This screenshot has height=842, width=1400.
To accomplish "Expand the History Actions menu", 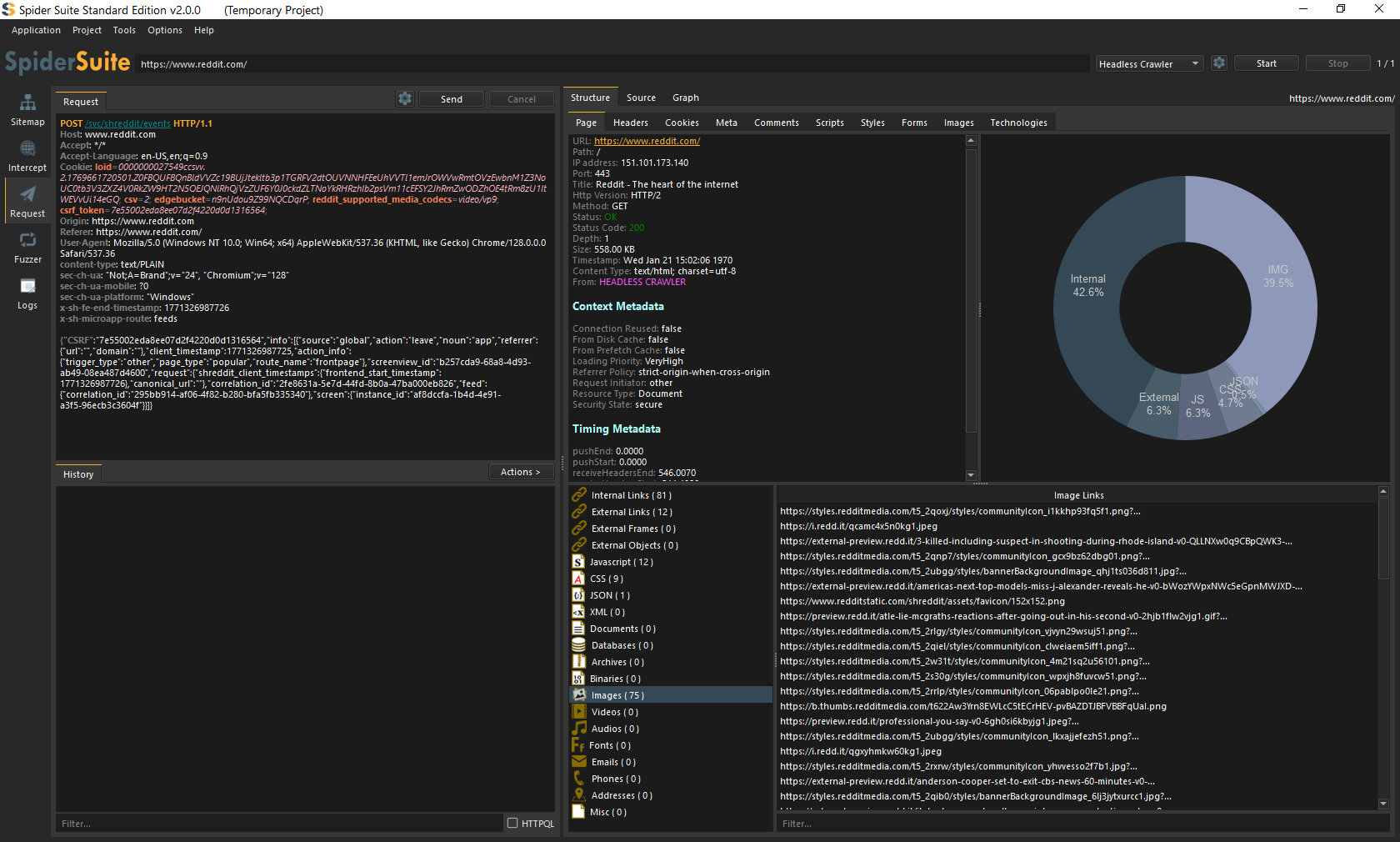I will tap(521, 472).
